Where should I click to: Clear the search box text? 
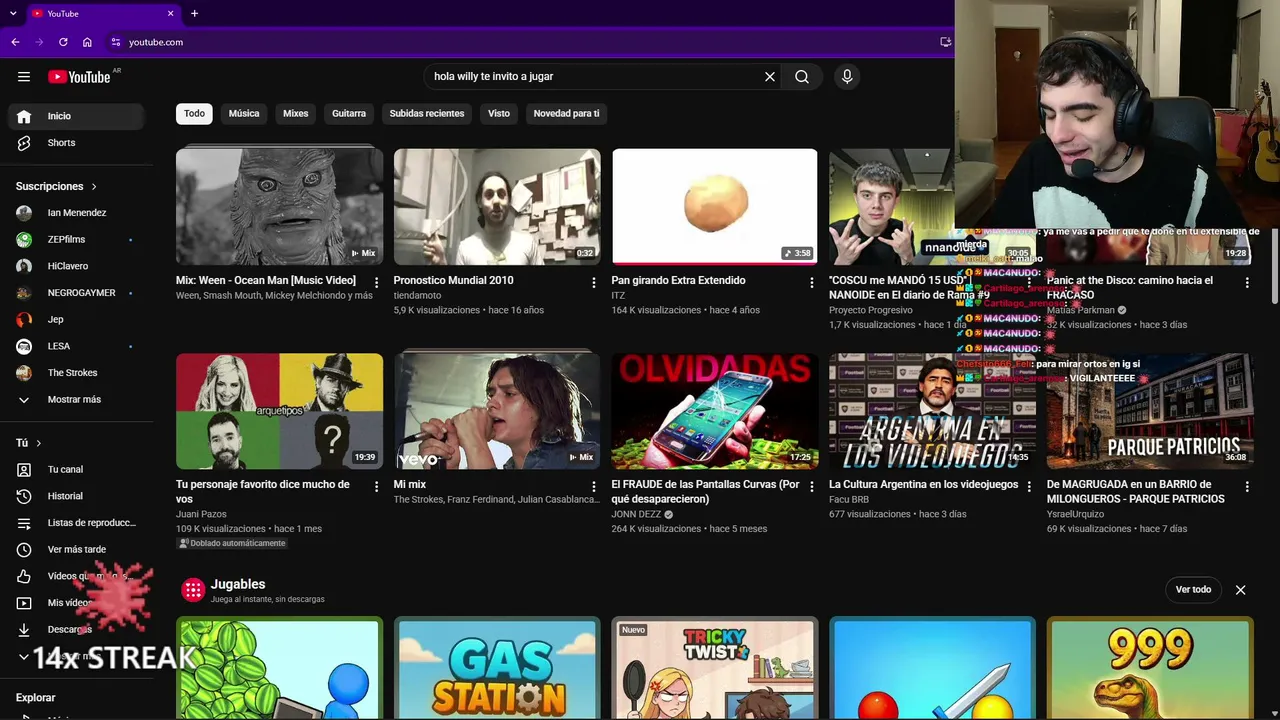[x=770, y=77]
